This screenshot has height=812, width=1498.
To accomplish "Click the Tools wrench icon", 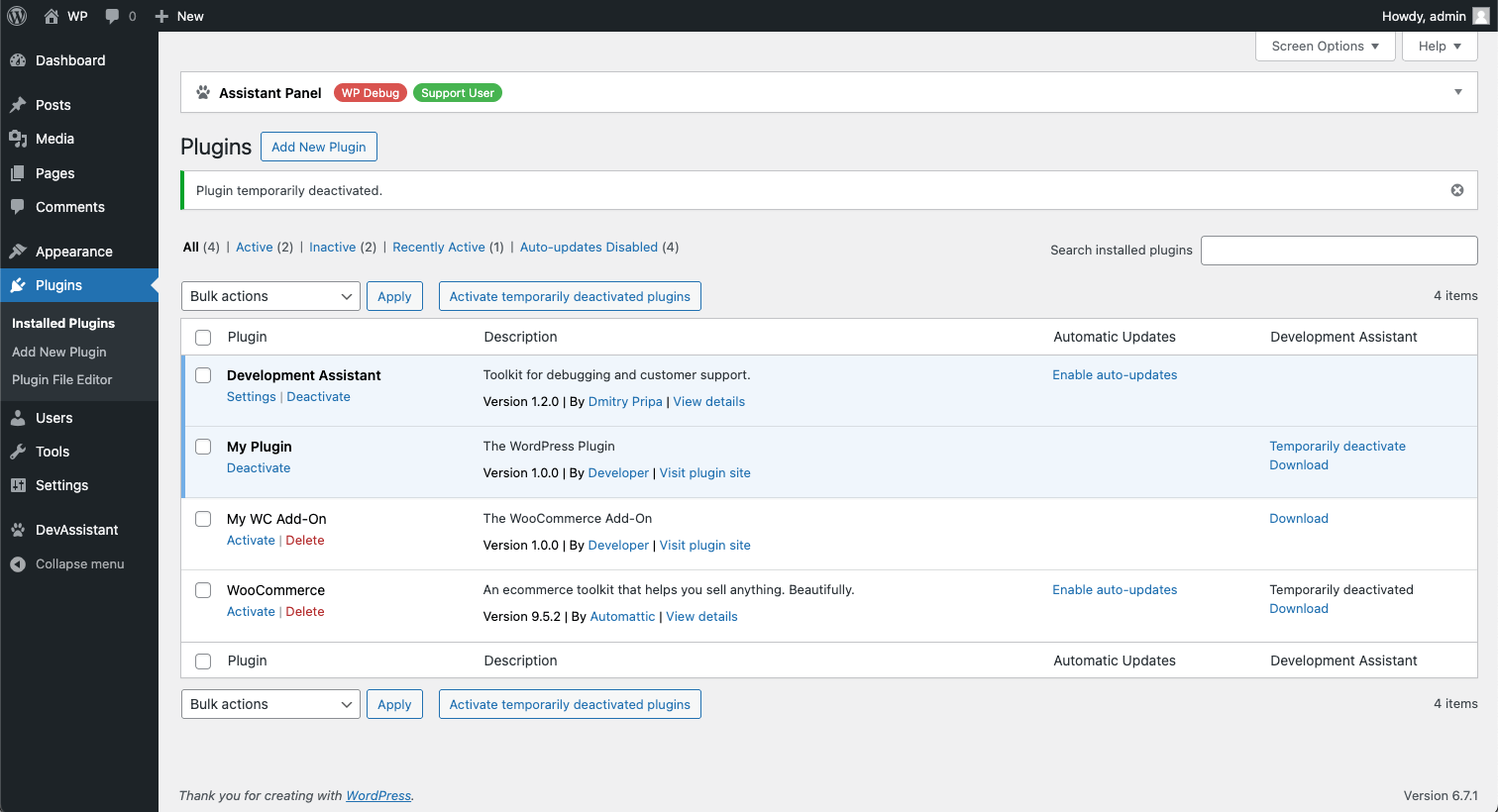I will click(18, 452).
